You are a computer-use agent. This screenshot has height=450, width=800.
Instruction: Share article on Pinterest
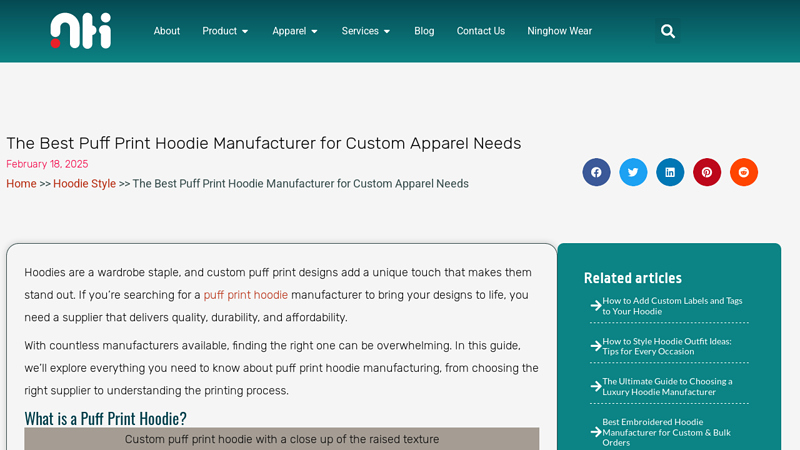(x=707, y=172)
